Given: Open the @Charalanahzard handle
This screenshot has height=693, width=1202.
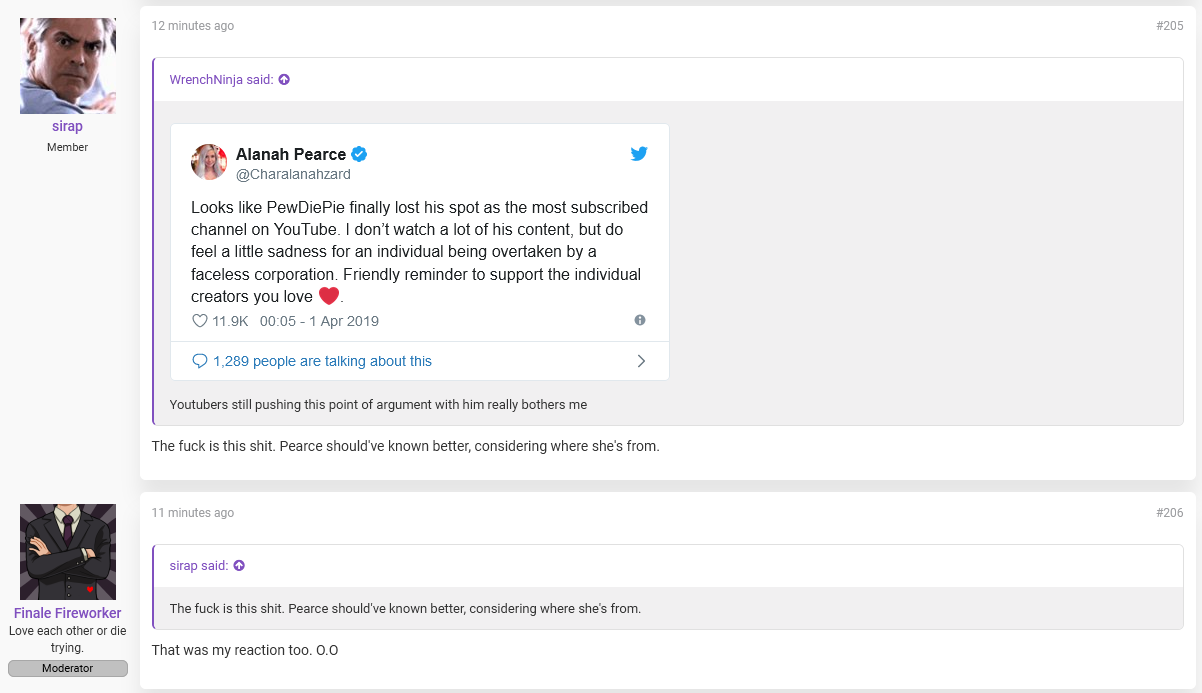Looking at the screenshot, I should pos(293,174).
